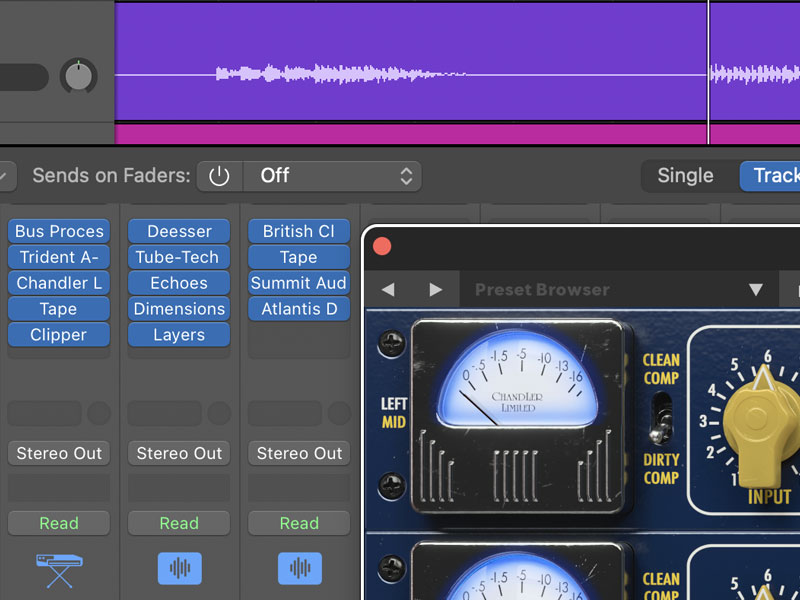Image resolution: width=800 pixels, height=600 pixels.
Task: Click Read automation mode on second channel
Action: coord(179,523)
